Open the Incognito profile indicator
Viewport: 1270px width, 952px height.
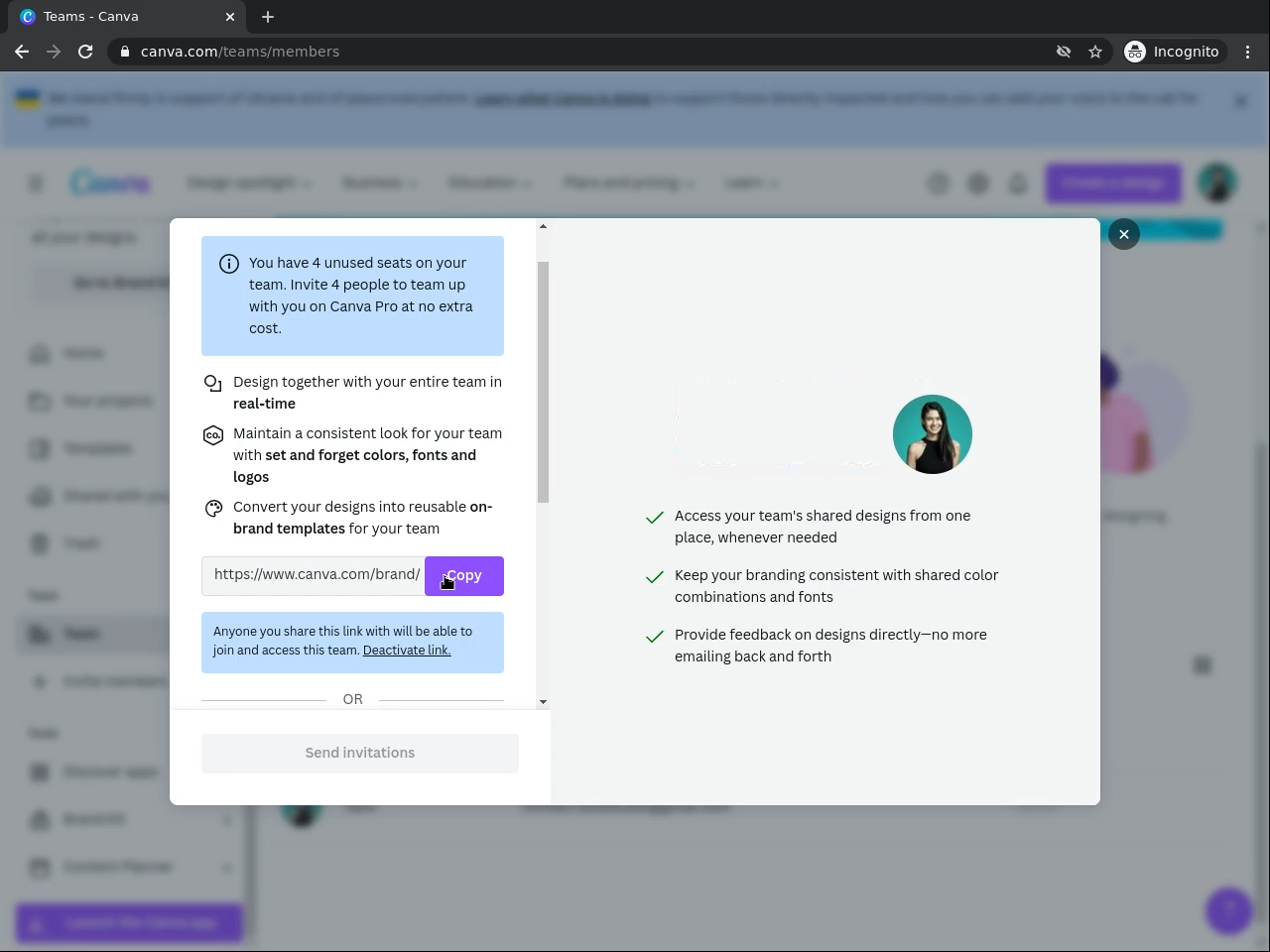pyautogui.click(x=1173, y=52)
